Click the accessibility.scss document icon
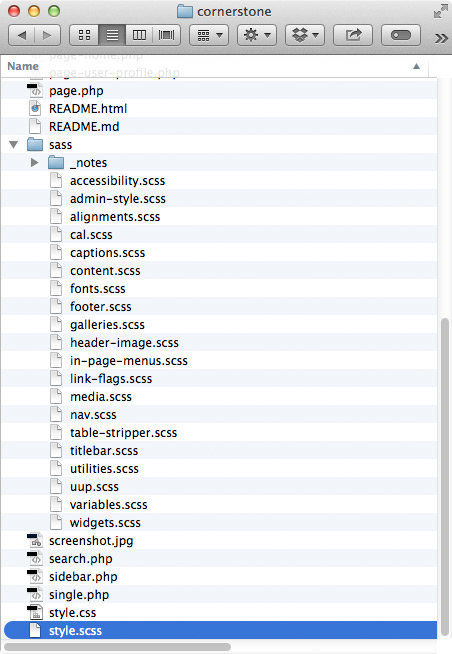Viewport: 452px width, 654px height. pyautogui.click(x=56, y=181)
